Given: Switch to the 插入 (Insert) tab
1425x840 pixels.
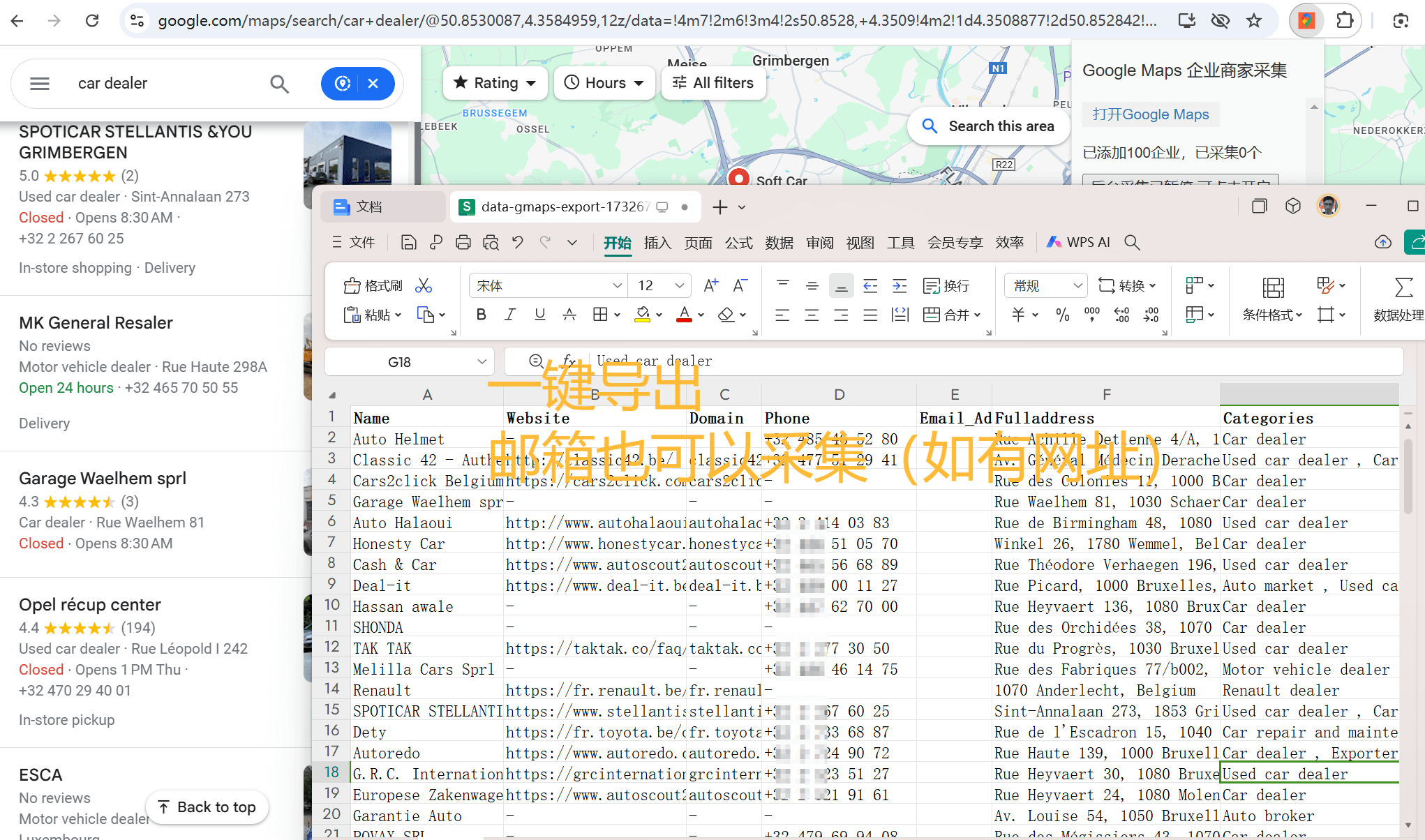Looking at the screenshot, I should (657, 242).
